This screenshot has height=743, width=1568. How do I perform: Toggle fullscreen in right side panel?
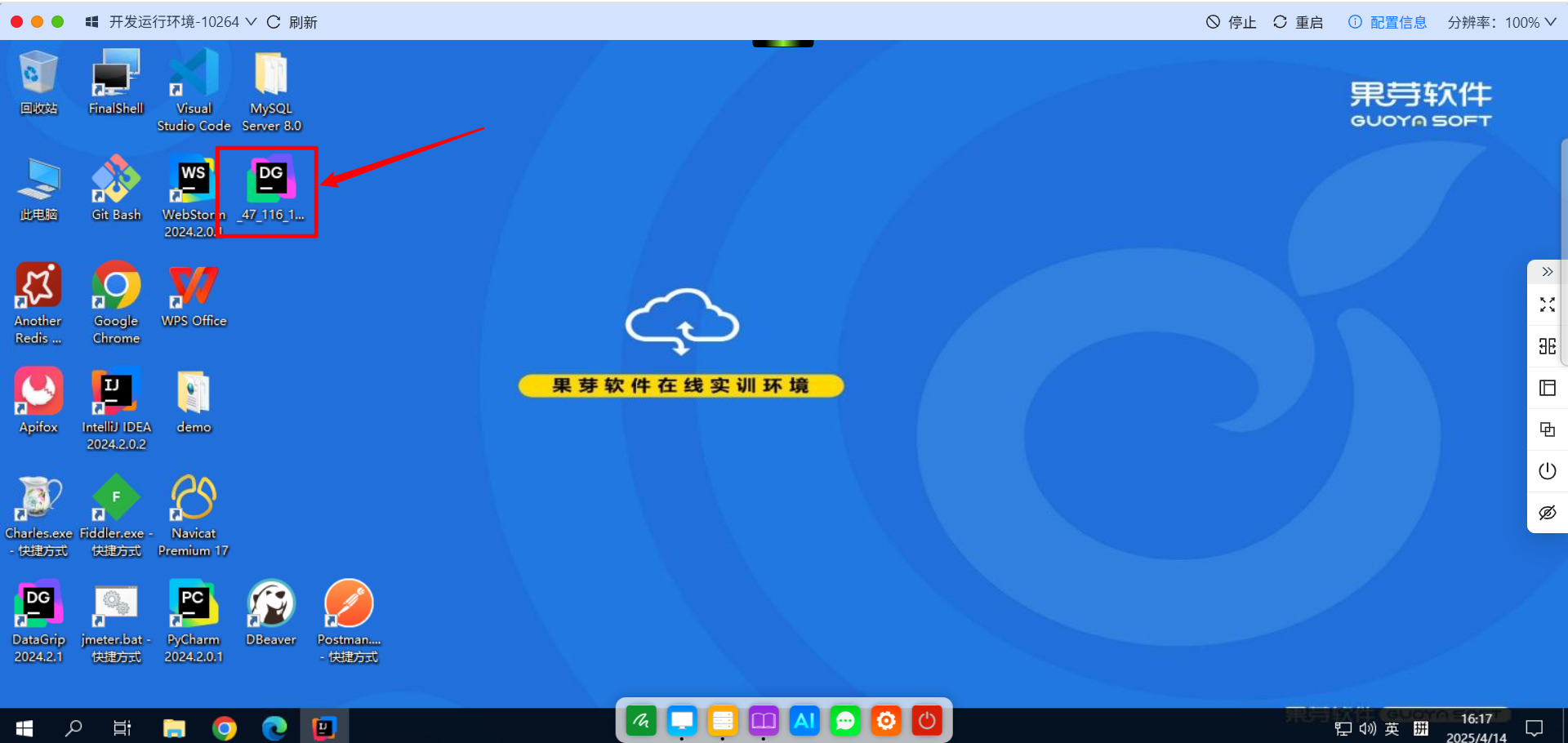(1548, 305)
